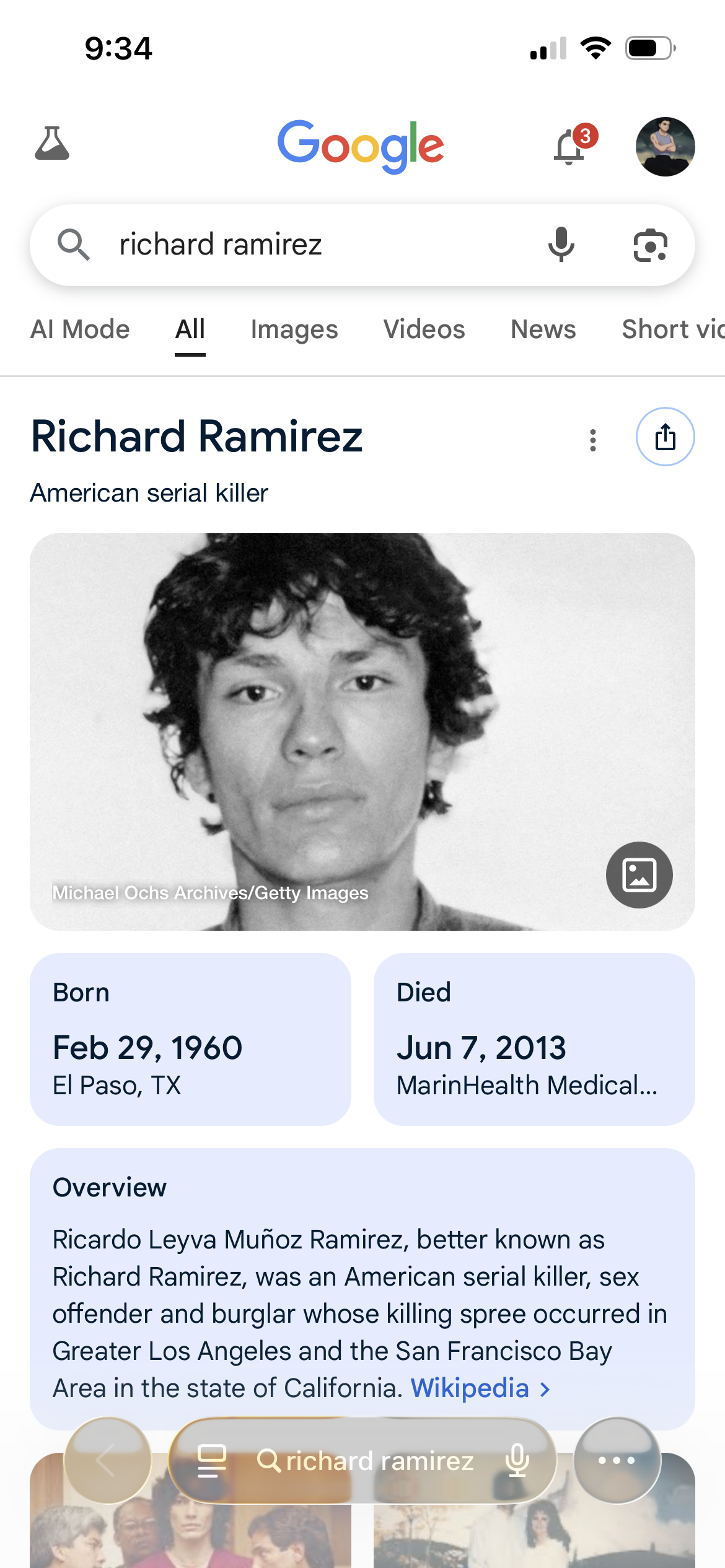Tap the Google account profile picture

coord(665,147)
